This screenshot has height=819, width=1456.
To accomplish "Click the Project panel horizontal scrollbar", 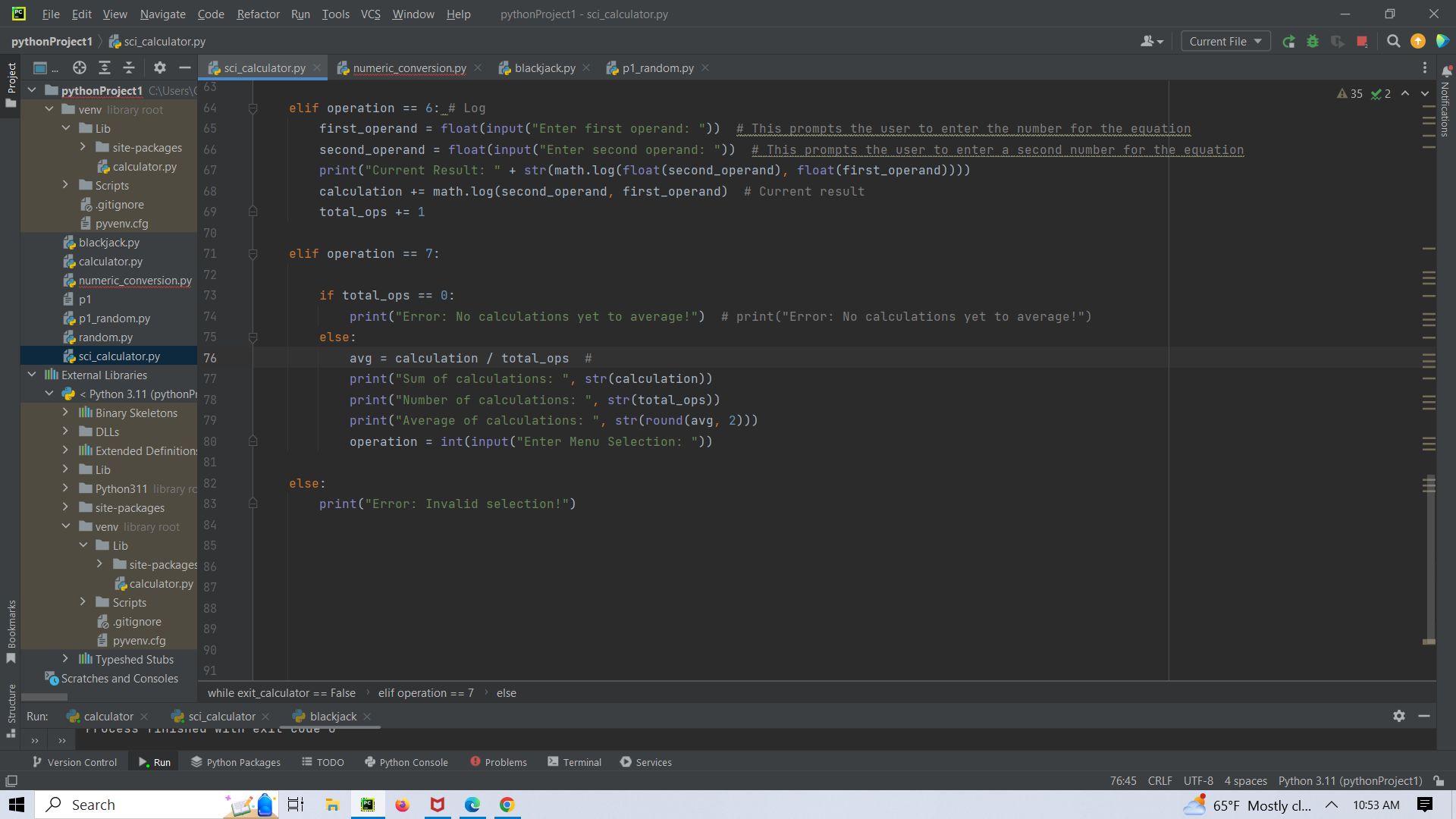I will 45,696.
